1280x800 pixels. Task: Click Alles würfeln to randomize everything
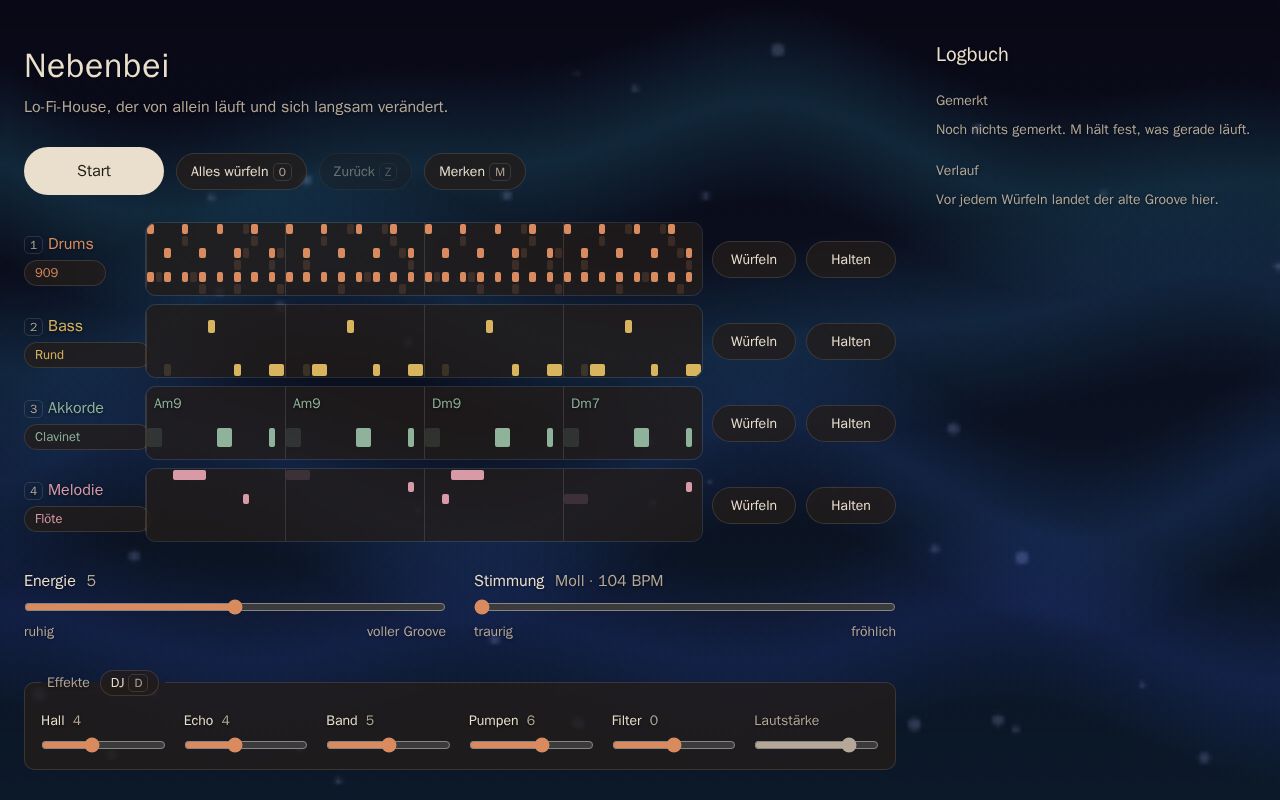coord(241,171)
